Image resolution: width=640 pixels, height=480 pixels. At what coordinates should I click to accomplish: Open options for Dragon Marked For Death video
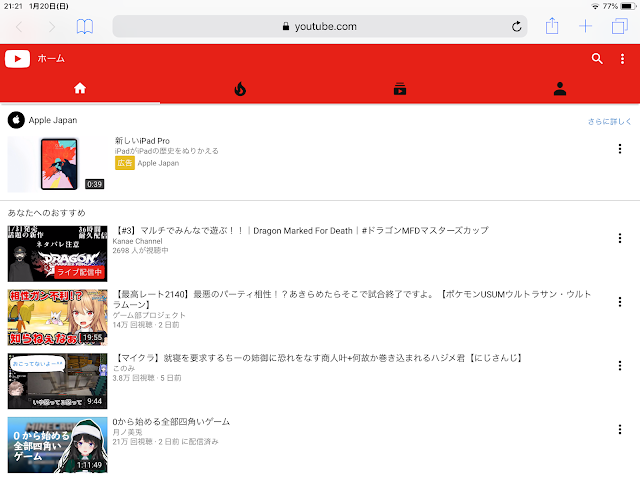click(620, 238)
